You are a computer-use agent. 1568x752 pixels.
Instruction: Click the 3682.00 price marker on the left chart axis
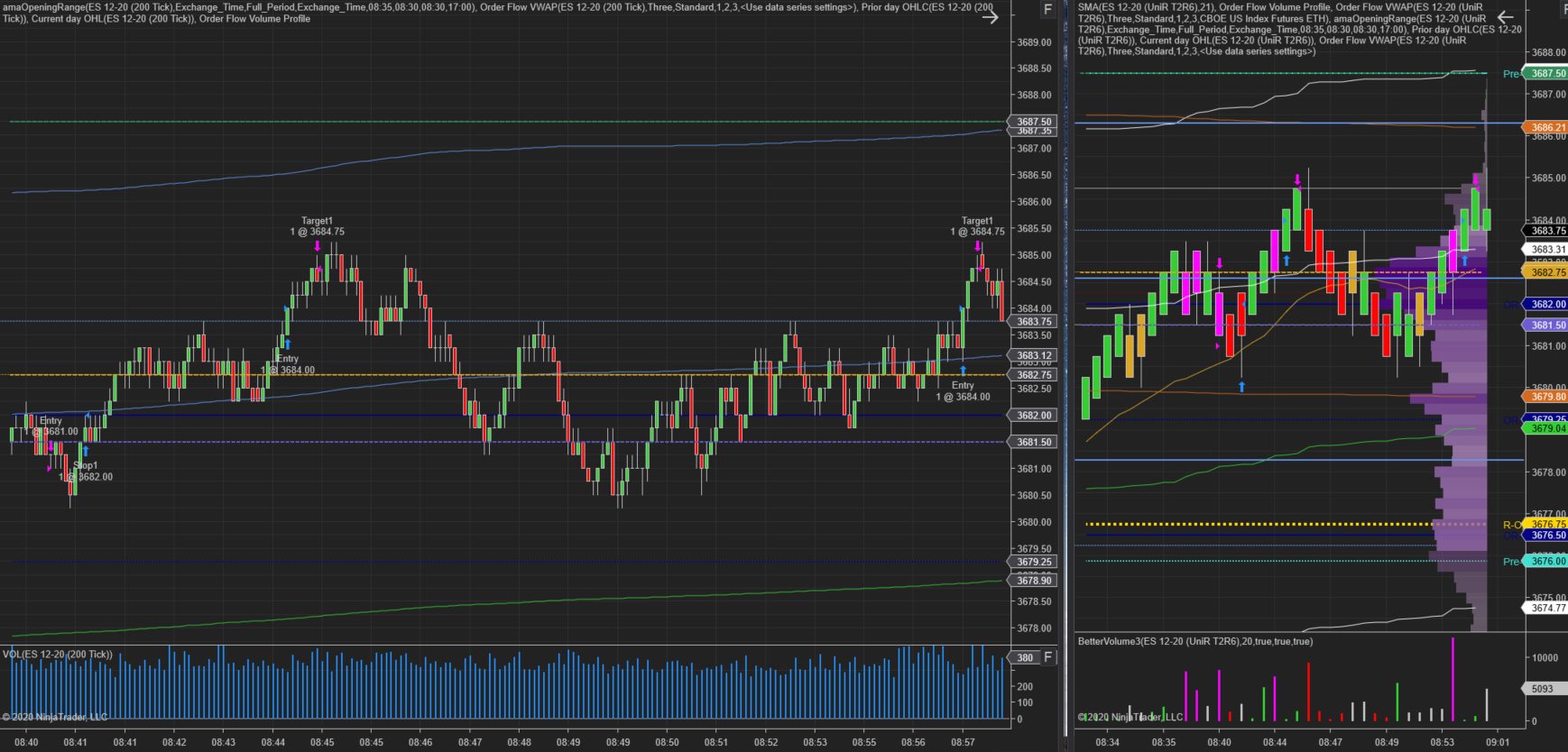(1033, 416)
